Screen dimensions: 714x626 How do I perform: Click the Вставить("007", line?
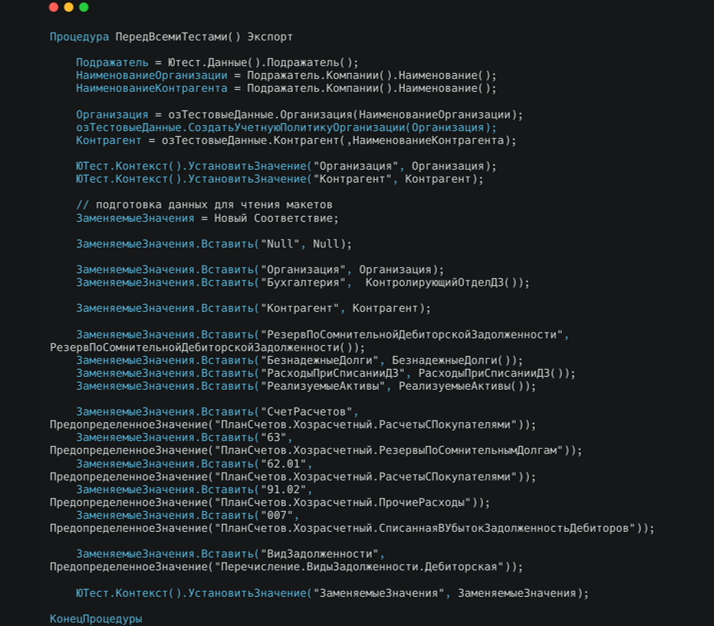pos(188,515)
